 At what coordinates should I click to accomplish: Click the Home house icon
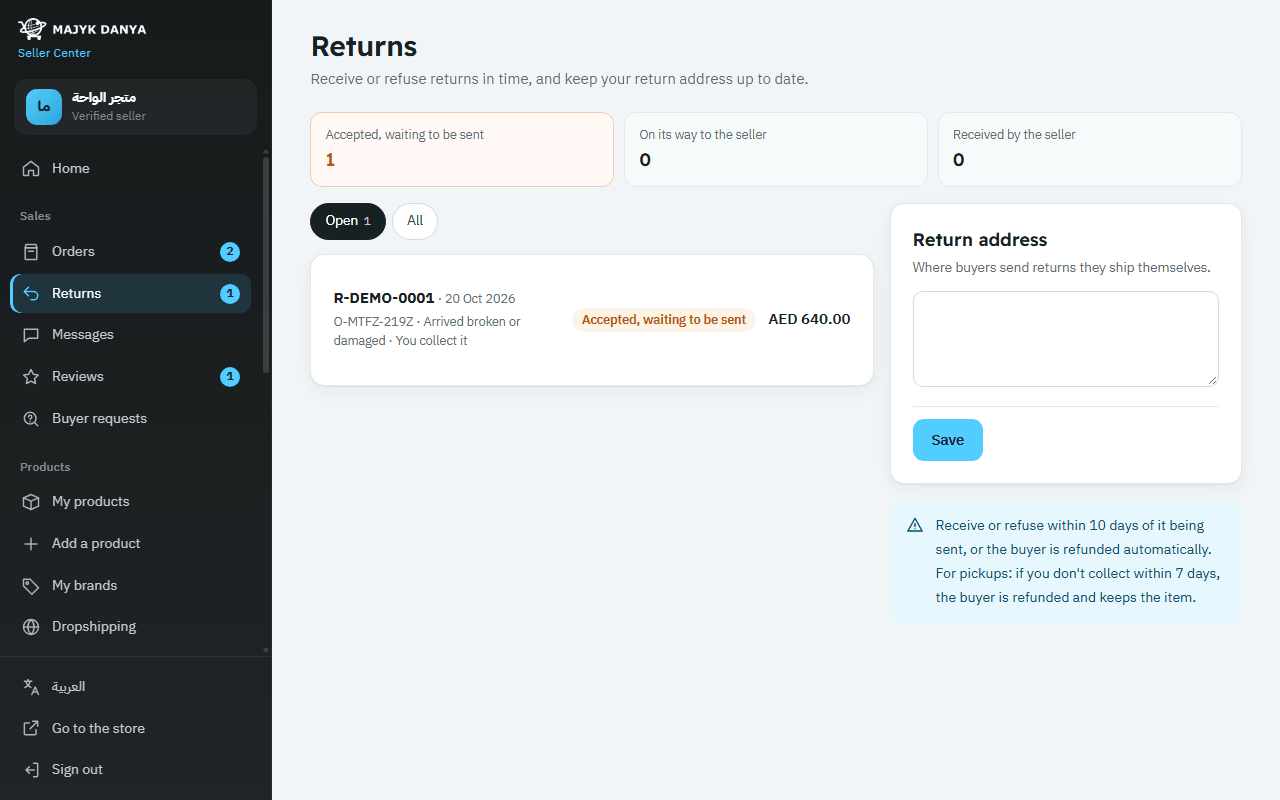point(31,169)
